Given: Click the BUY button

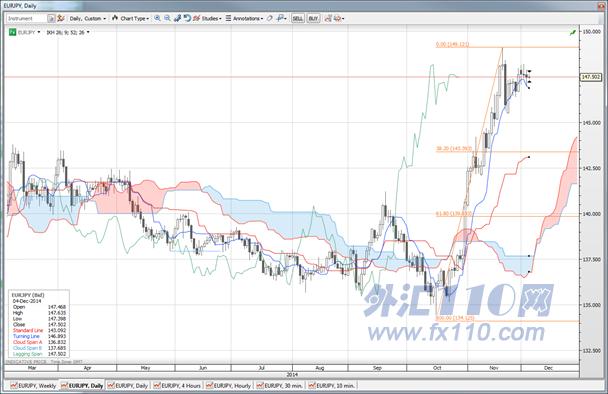Looking at the screenshot, I should [313, 18].
